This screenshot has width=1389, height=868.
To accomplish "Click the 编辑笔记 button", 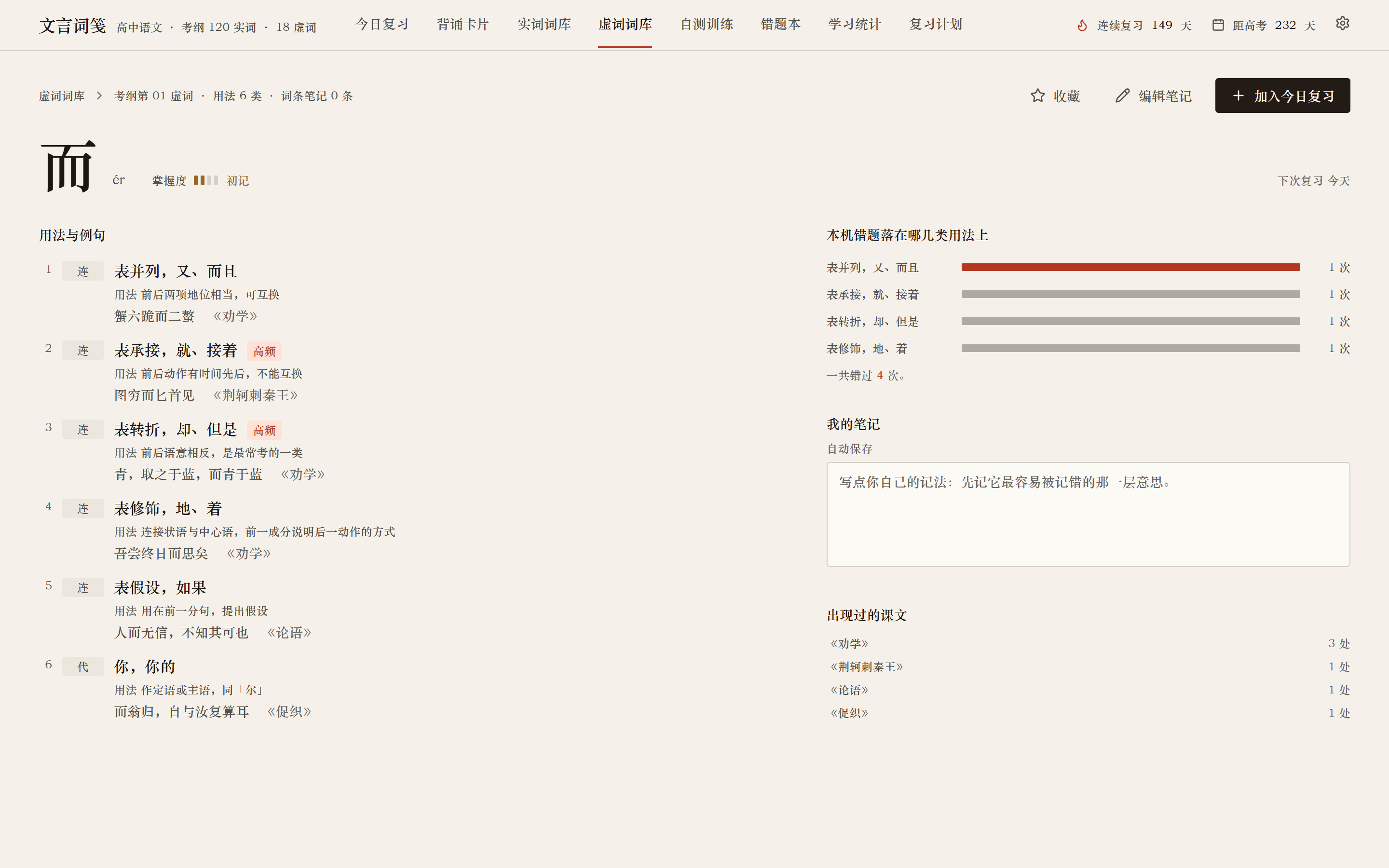I will tap(1153, 95).
